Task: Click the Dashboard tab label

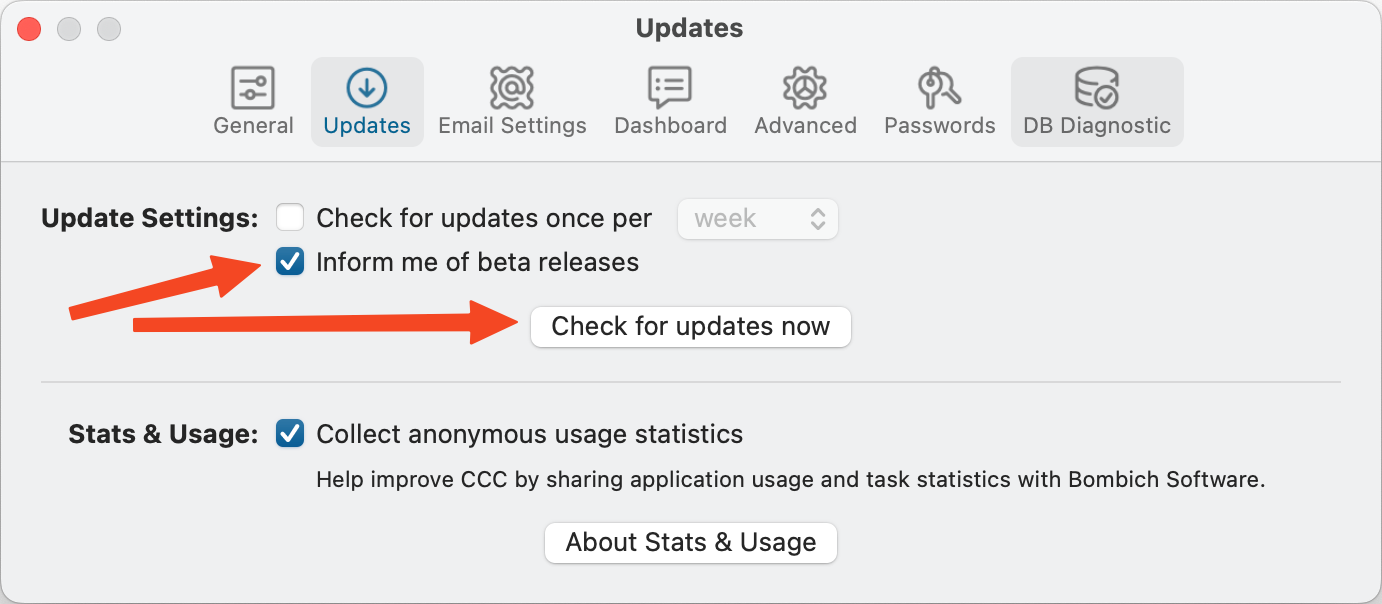Action: pos(670,126)
